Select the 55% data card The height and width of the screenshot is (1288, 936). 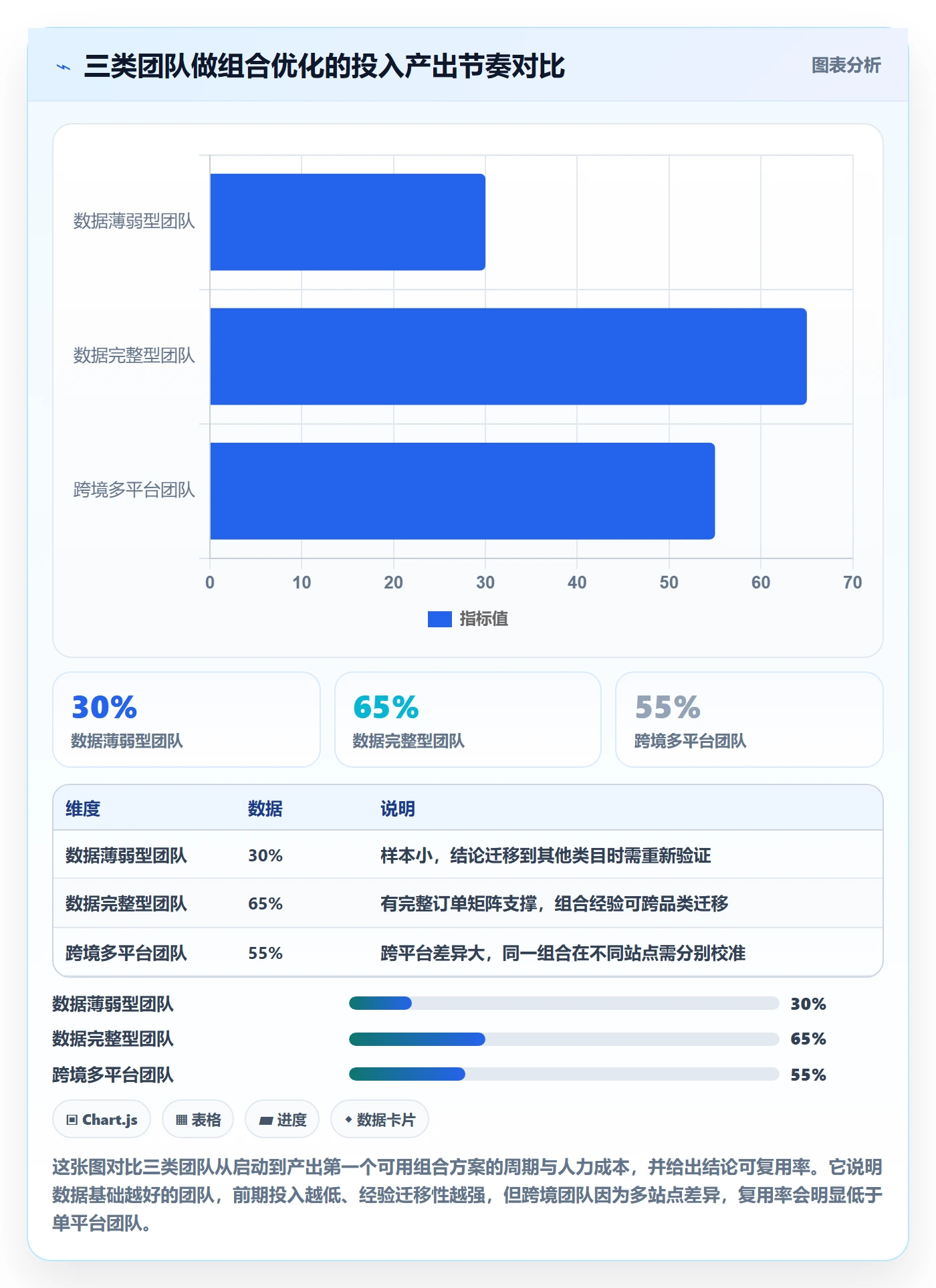point(749,720)
